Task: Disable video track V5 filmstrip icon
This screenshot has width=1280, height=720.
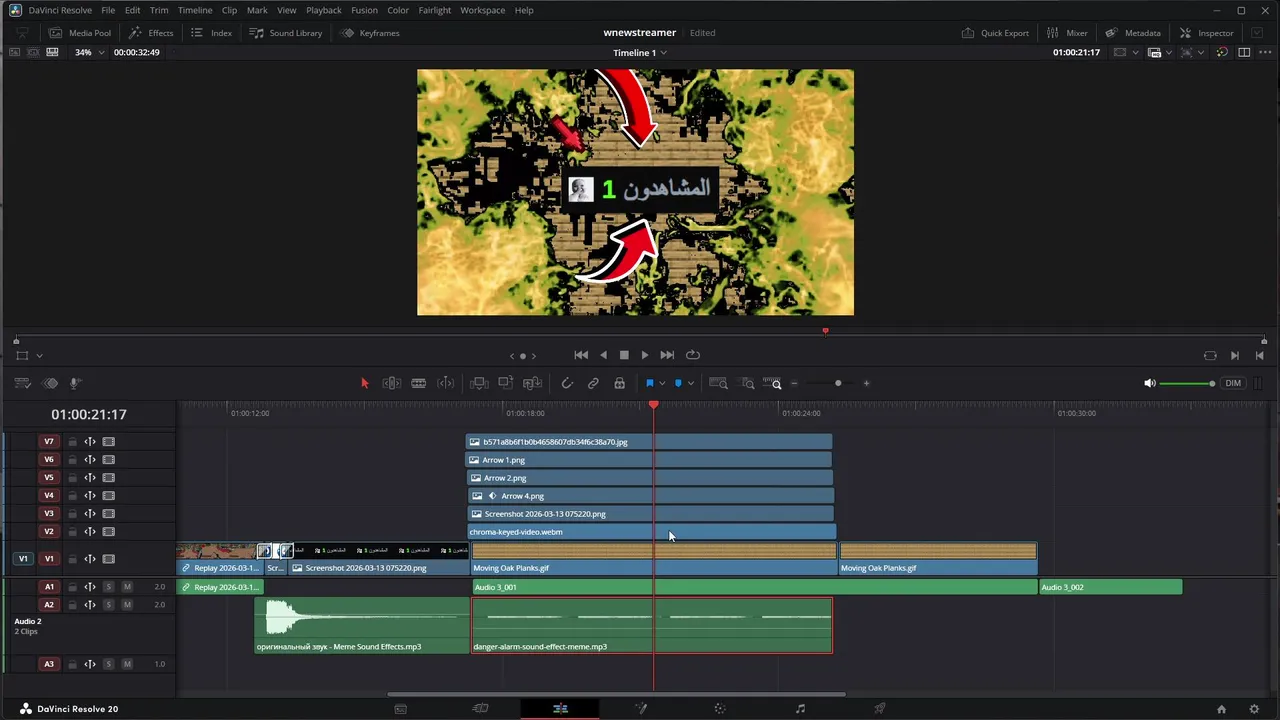Action: [108, 478]
